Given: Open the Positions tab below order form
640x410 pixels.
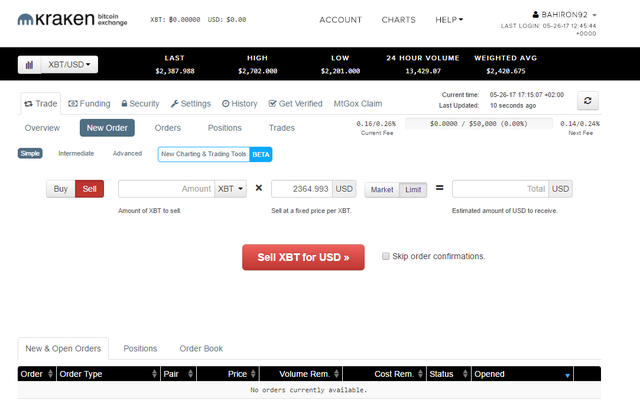Looking at the screenshot, I should (x=140, y=348).
